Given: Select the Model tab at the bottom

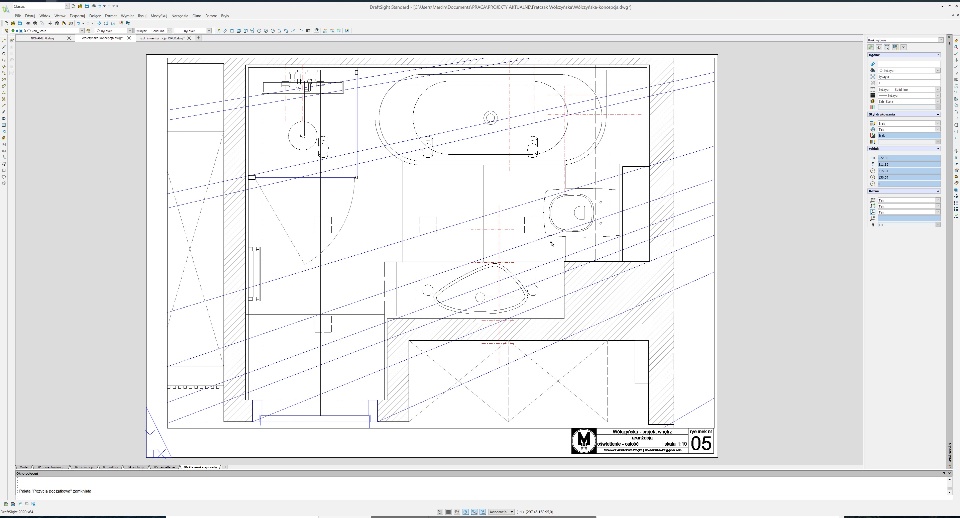Looking at the screenshot, I should [x=24, y=467].
